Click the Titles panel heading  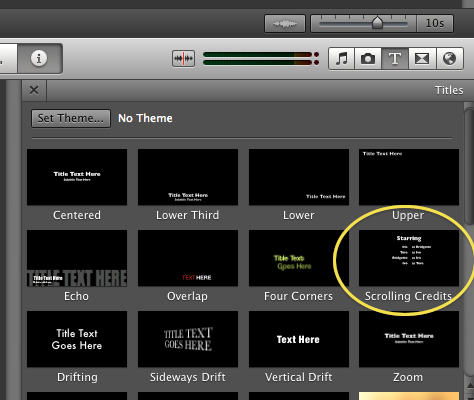pyautogui.click(x=449, y=90)
